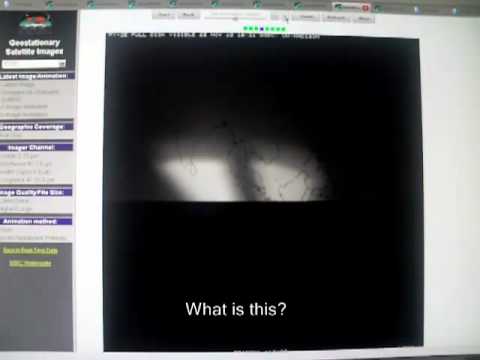Viewport: 480px width, 360px height.
Task: Close the active browser tab with the red X
Action: [x=365, y=7]
